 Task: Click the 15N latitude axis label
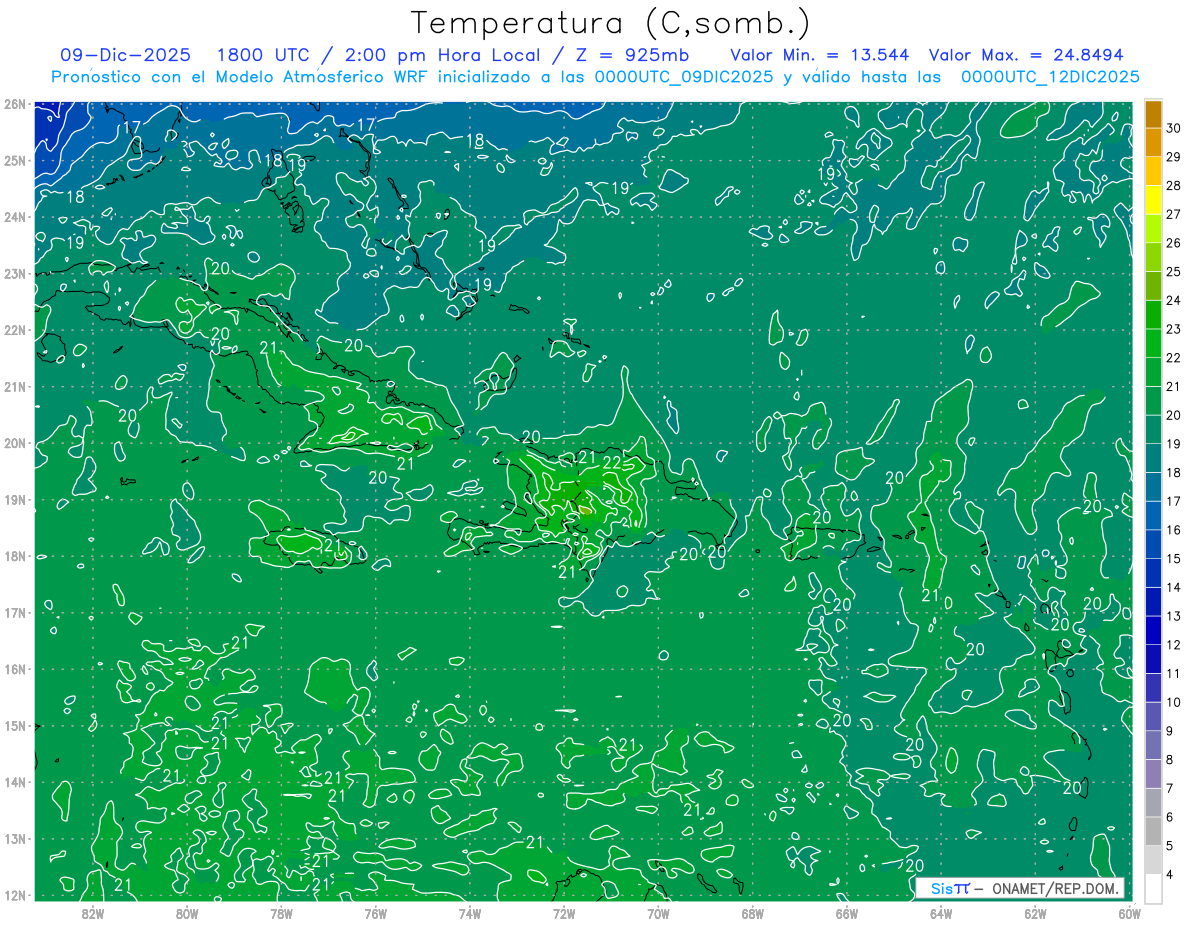(x=15, y=725)
